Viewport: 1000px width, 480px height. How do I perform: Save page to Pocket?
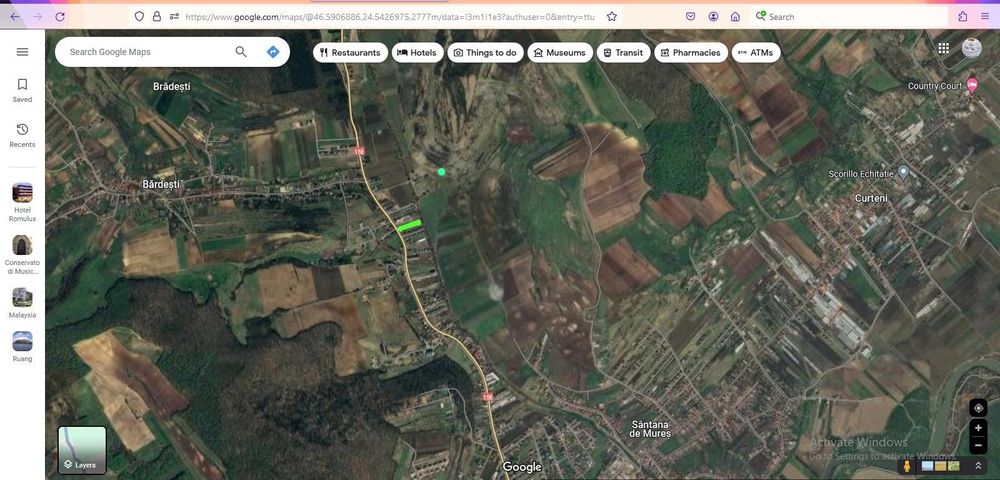tap(691, 17)
